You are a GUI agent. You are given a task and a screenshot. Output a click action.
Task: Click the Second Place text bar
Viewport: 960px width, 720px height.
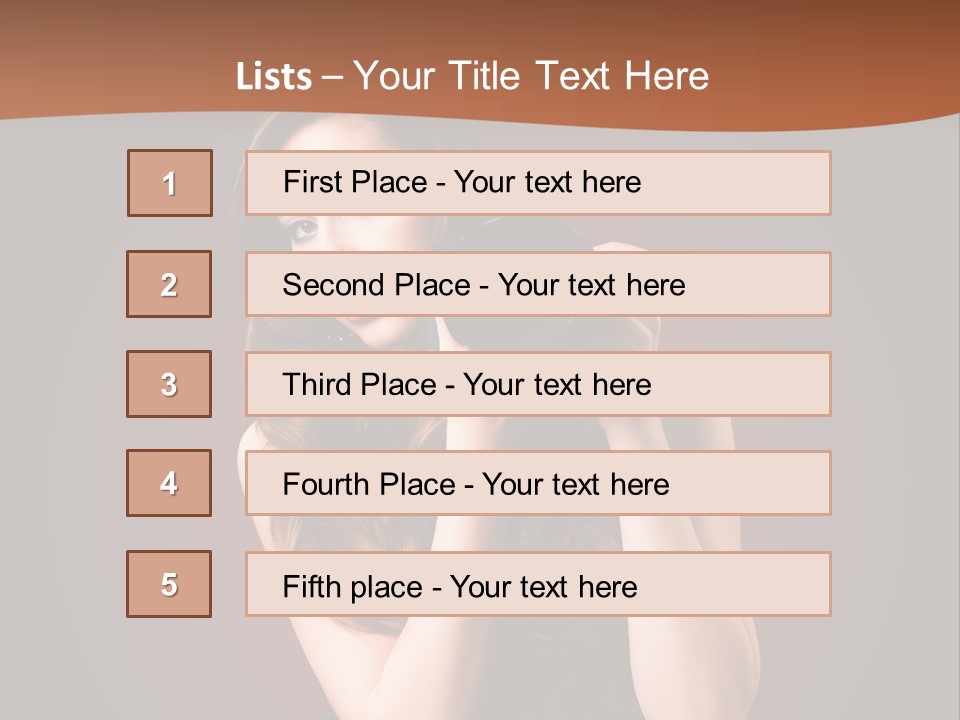[538, 284]
